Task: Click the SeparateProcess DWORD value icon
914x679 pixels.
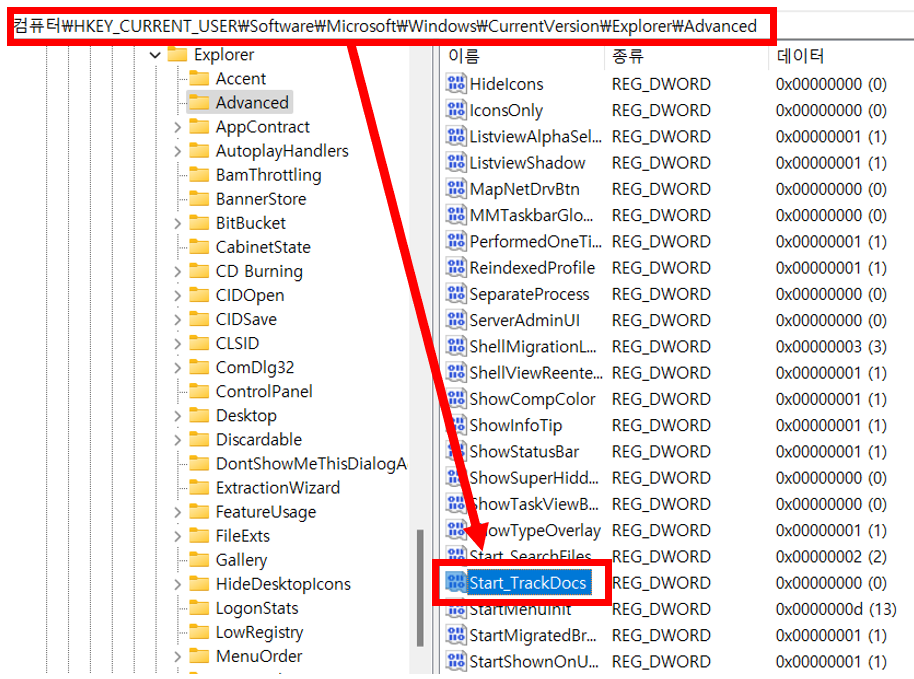Action: [456, 294]
